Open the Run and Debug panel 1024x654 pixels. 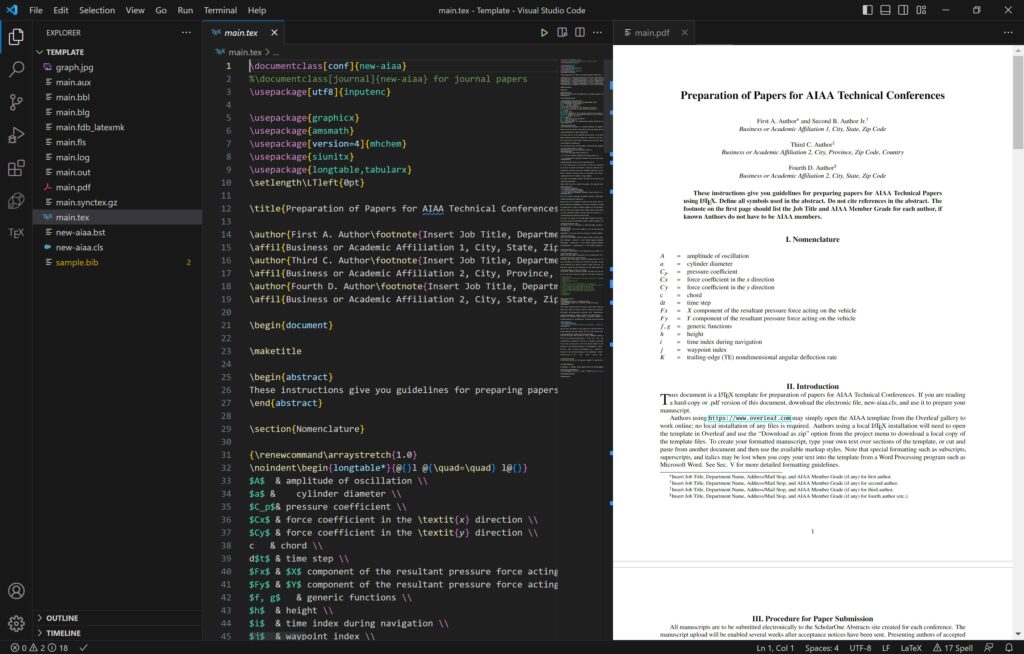(x=14, y=134)
